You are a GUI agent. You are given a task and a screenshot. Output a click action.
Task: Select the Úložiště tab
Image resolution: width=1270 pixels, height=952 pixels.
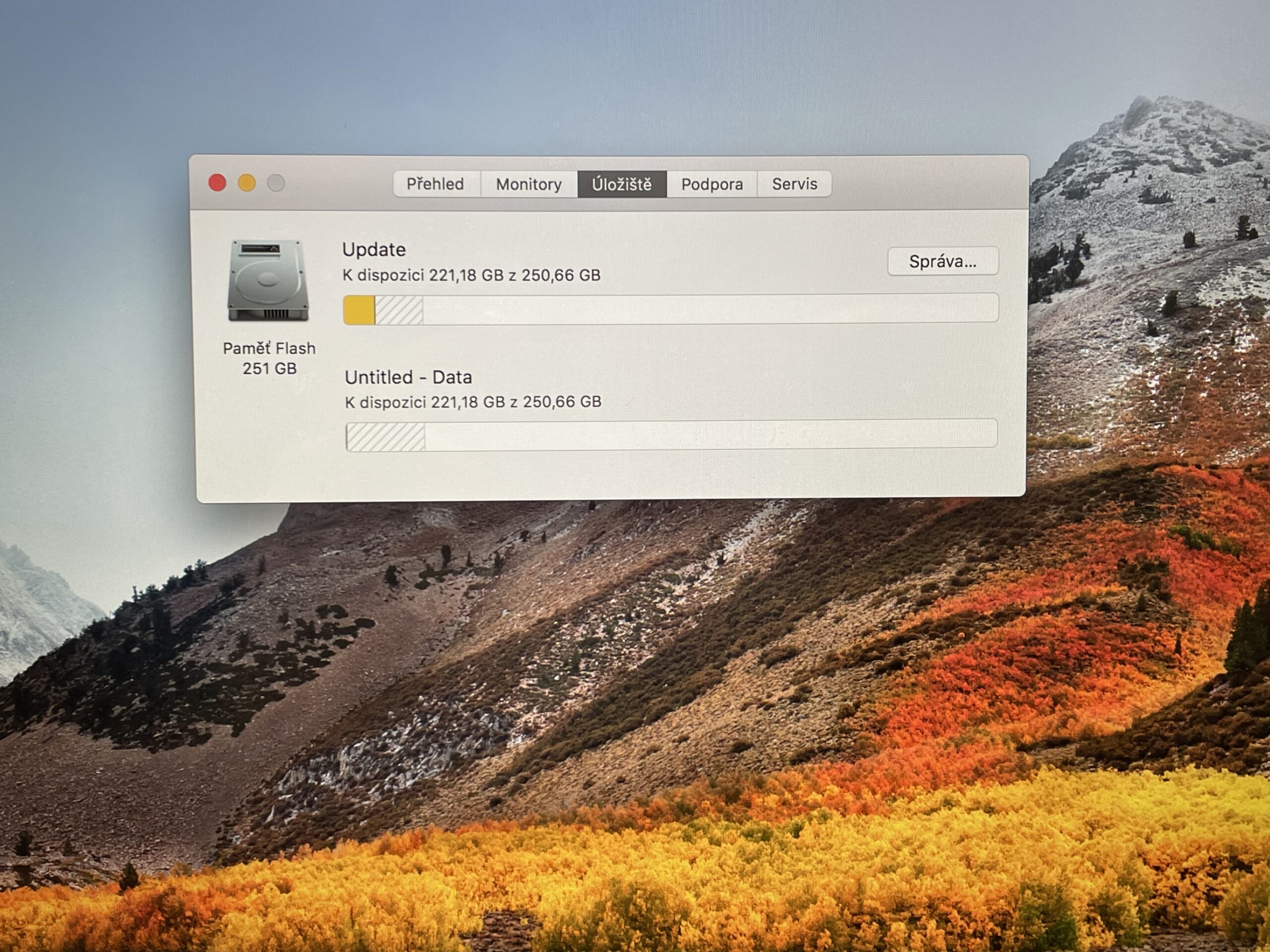coord(622,184)
